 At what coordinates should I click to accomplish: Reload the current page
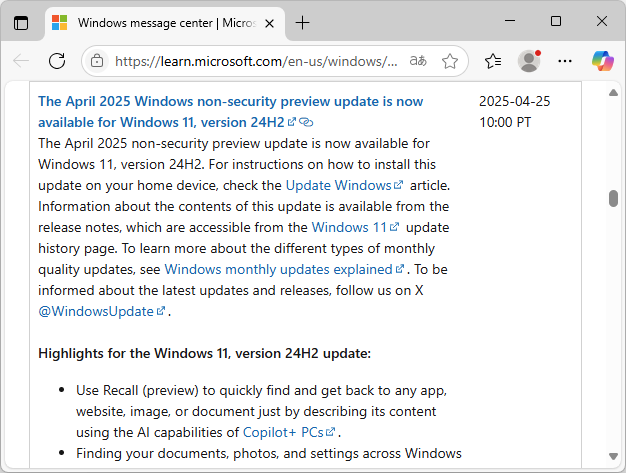coord(57,61)
